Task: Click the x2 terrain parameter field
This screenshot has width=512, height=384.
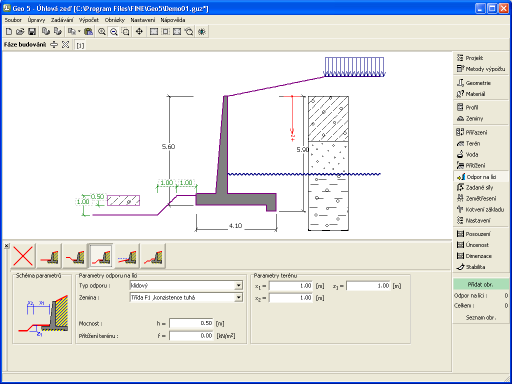Action: 290,298
